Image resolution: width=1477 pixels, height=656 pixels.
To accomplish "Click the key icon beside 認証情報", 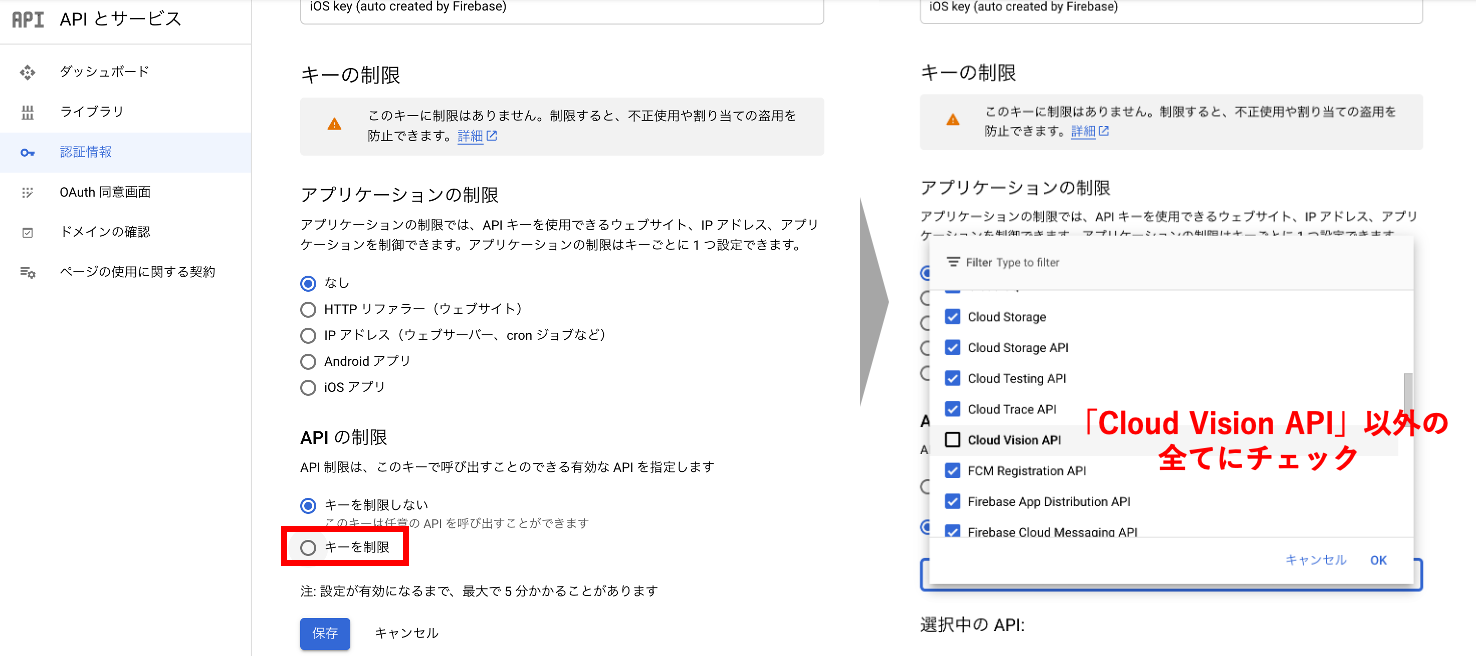I will pyautogui.click(x=28, y=152).
